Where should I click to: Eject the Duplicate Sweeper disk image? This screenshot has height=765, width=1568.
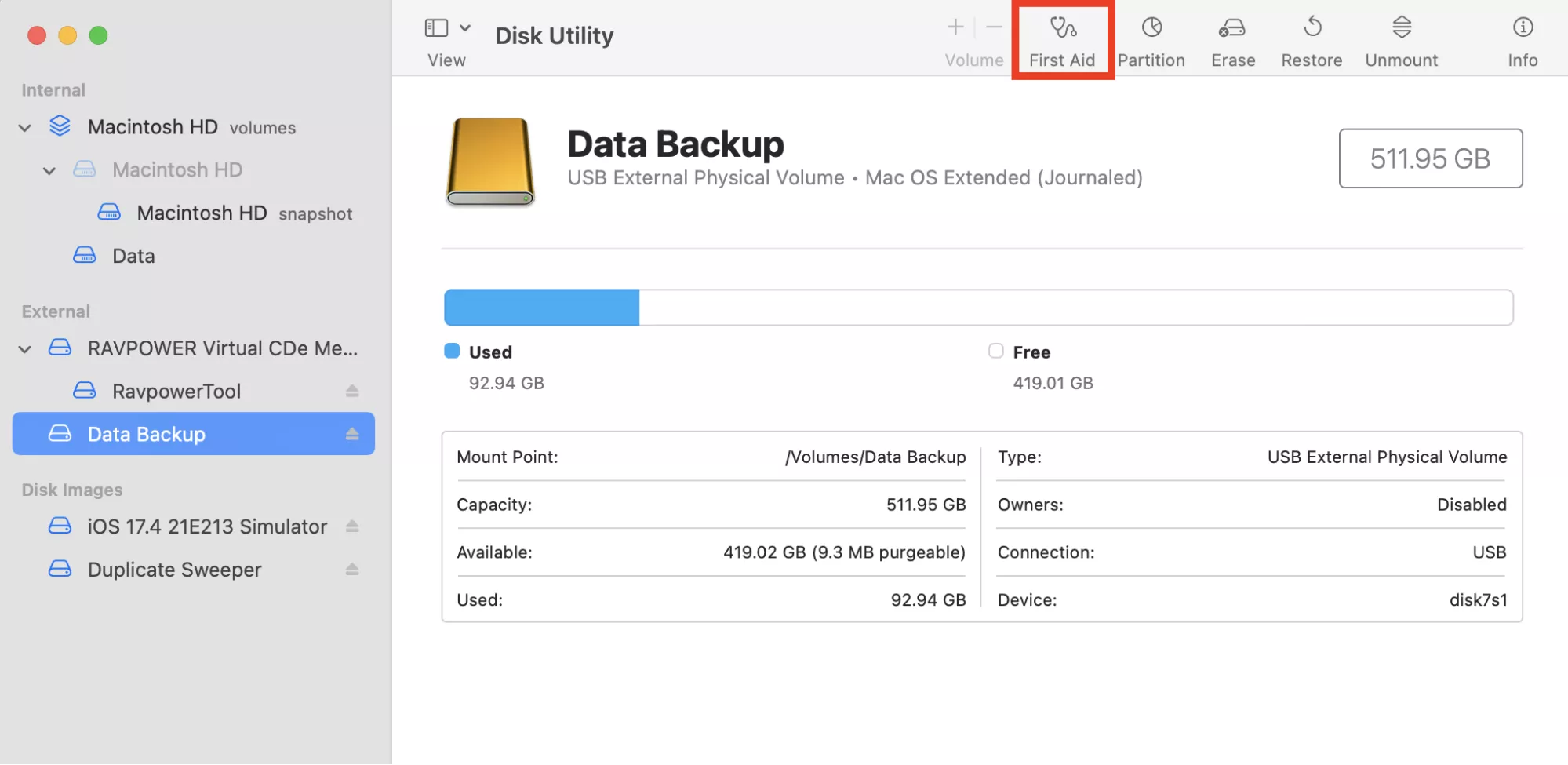pos(352,570)
